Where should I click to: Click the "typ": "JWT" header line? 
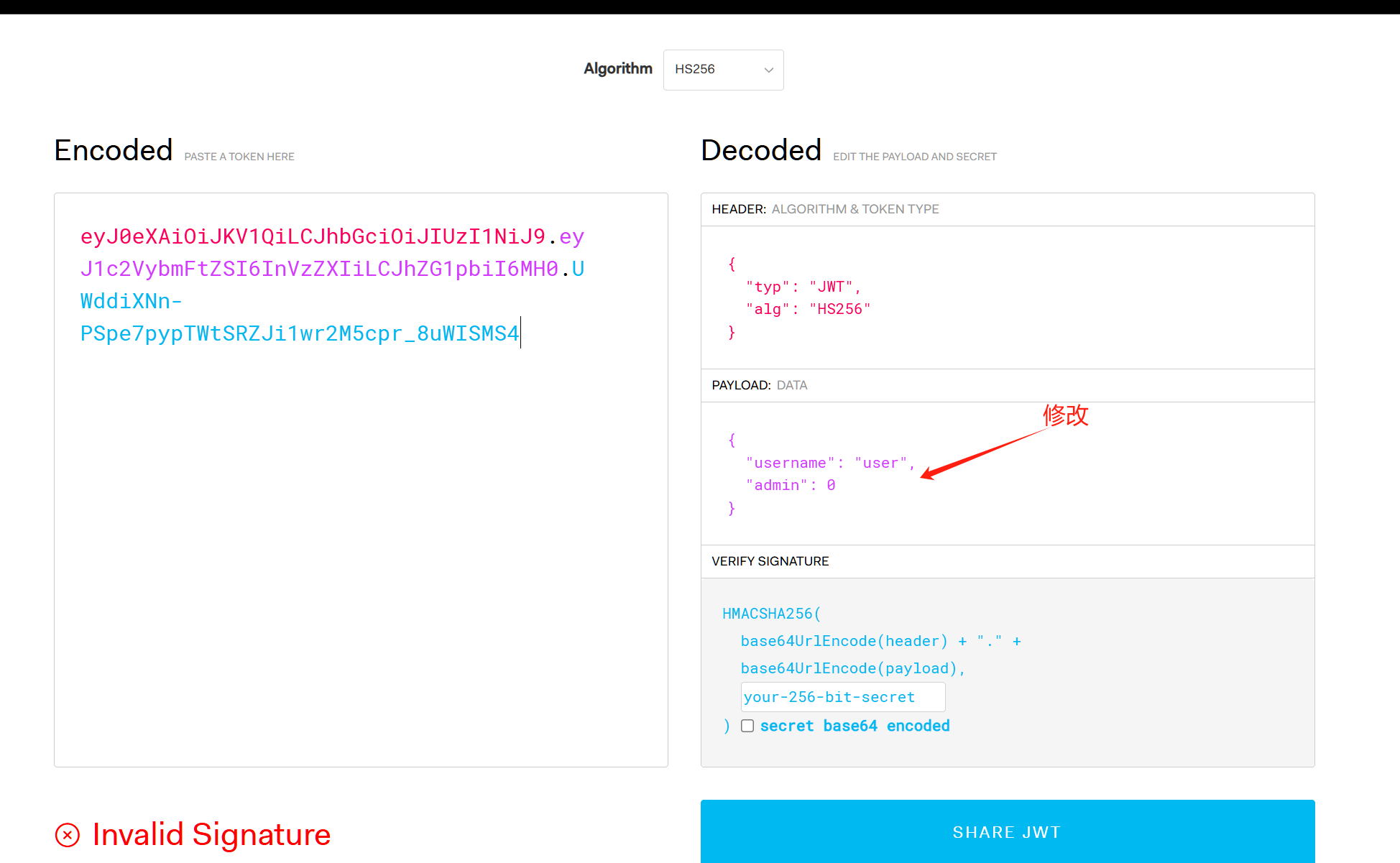(803, 287)
